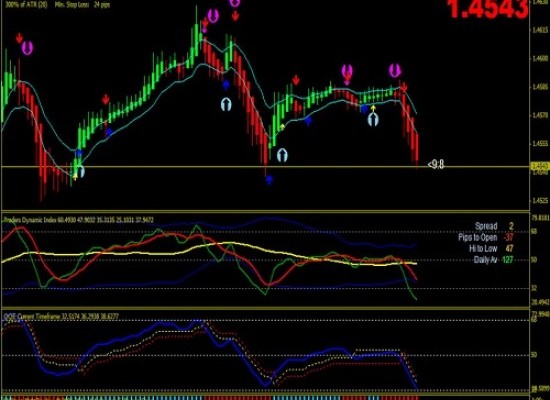Click the "Min. Stop Loss: 24 pips" text
This screenshot has height=400, width=550.
(82, 5)
